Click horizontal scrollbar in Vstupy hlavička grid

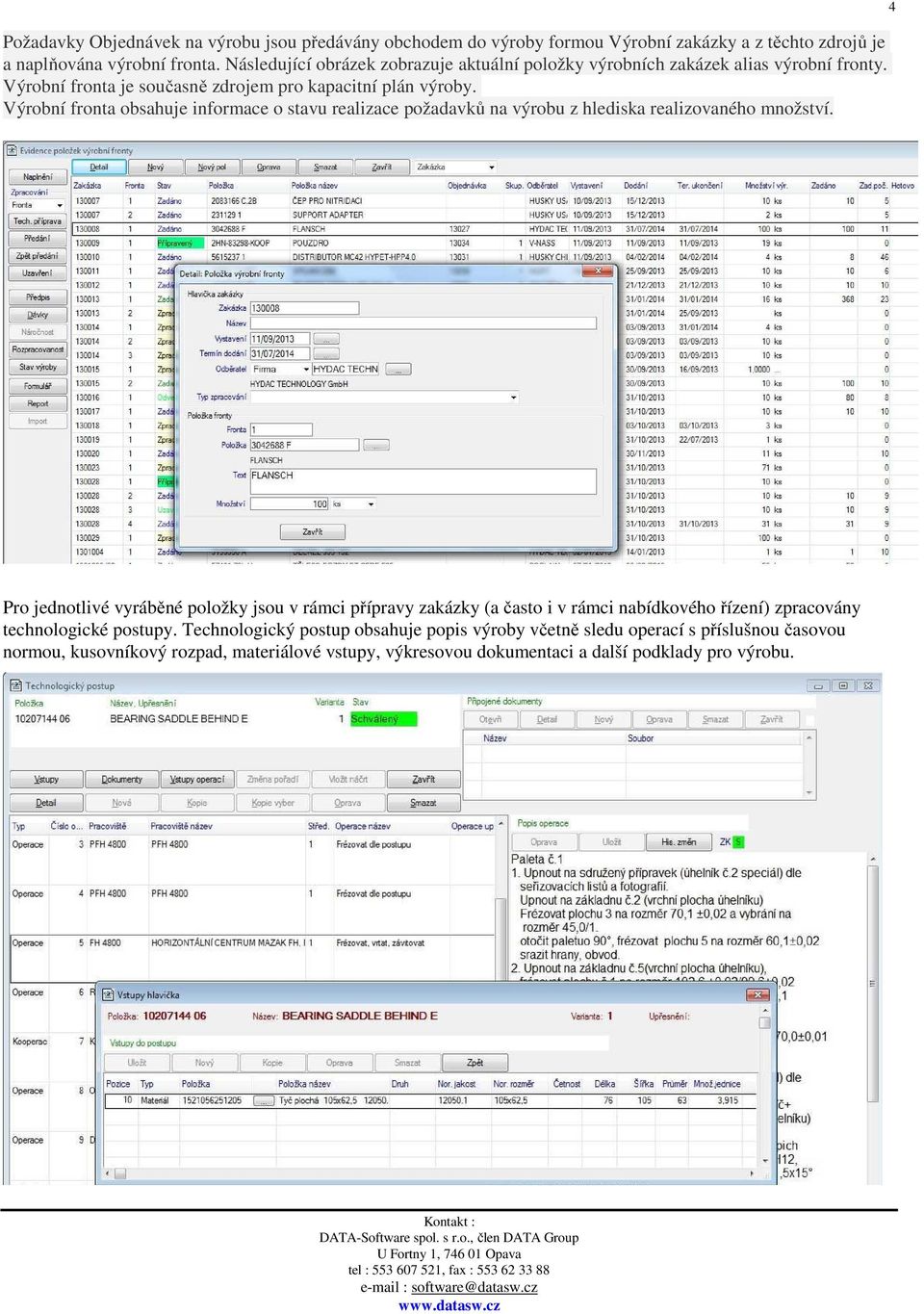click(430, 1173)
